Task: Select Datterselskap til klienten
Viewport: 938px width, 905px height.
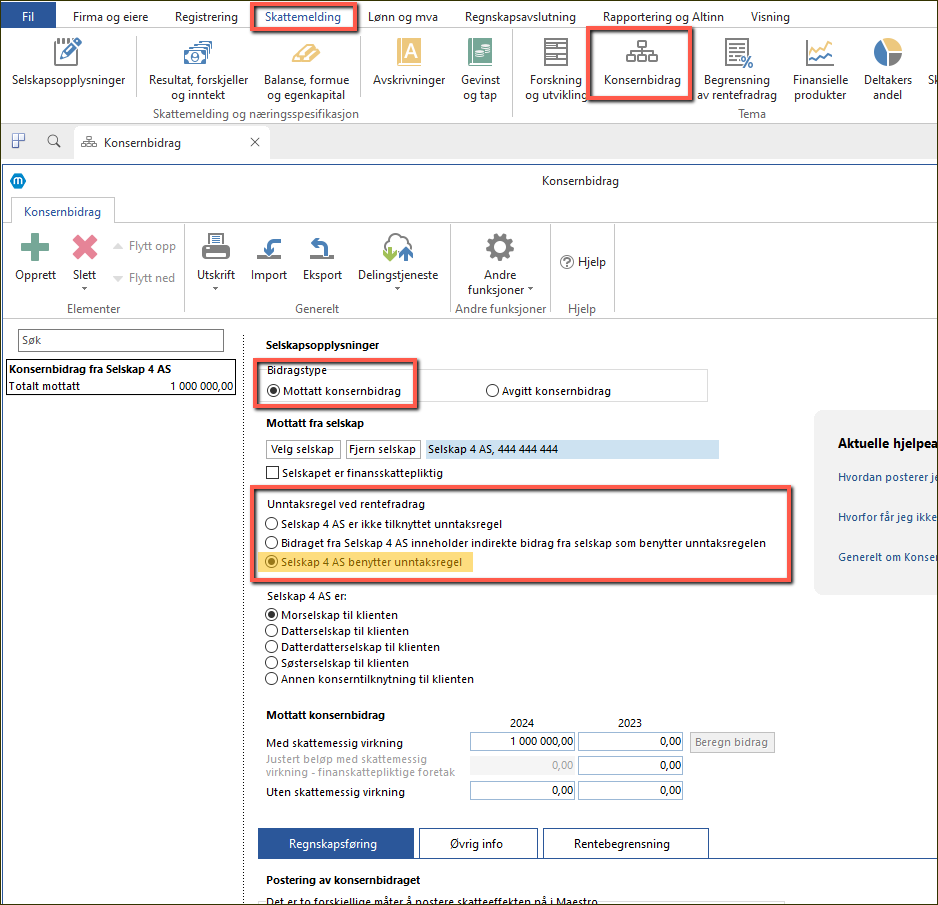Action: click(272, 631)
